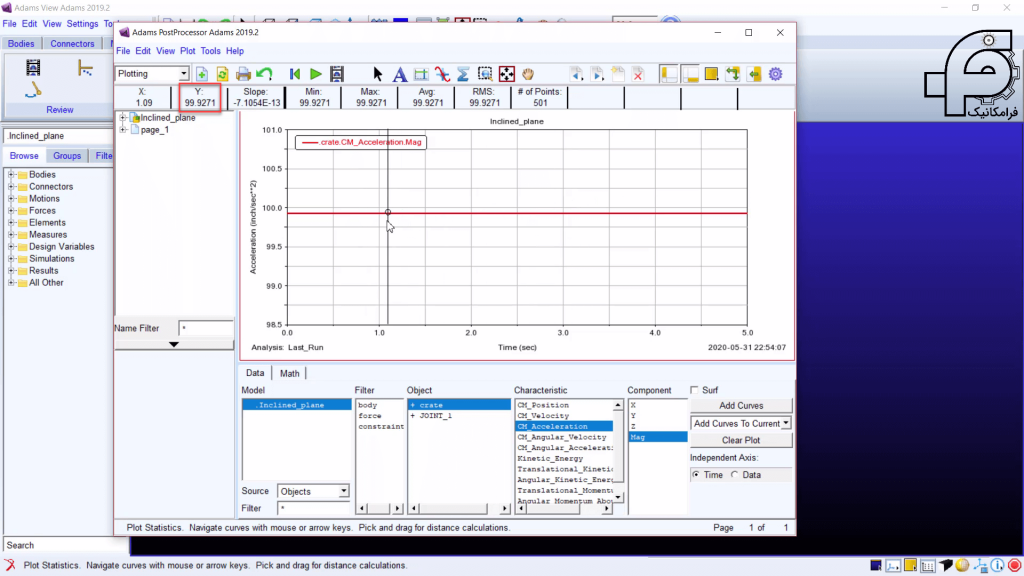Open the Add Curves To Current dropdown

click(786, 423)
